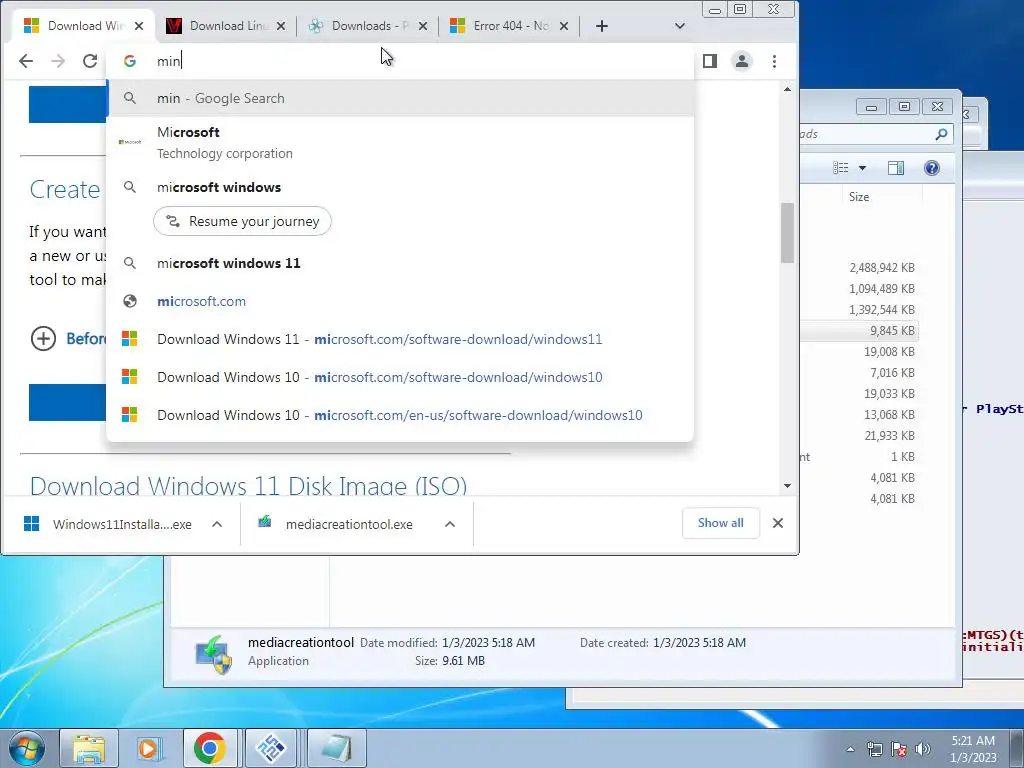1024x768 pixels.
Task: Click the Chrome page vertical scrollbar thumb
Action: 788,232
